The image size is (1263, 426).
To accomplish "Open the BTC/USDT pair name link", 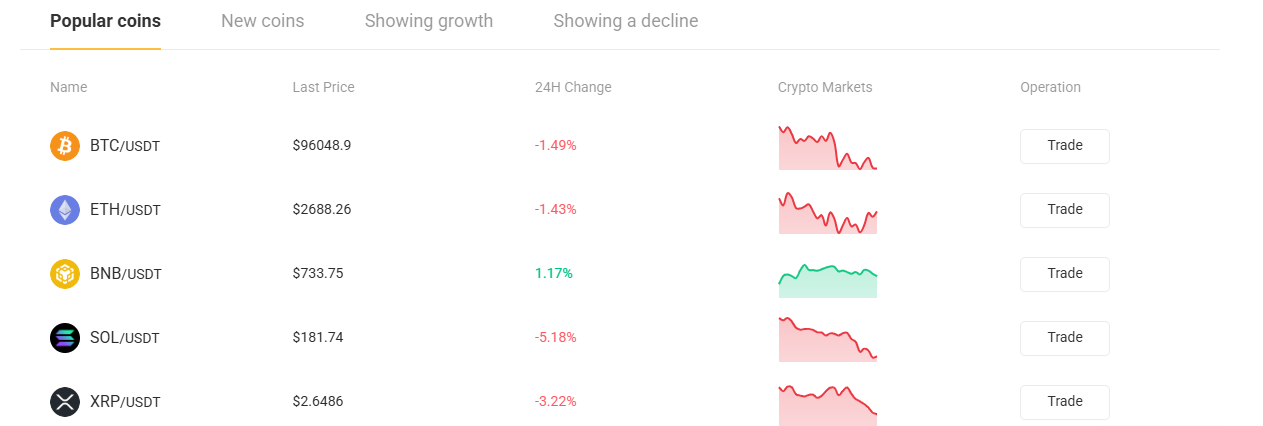I will (x=125, y=146).
